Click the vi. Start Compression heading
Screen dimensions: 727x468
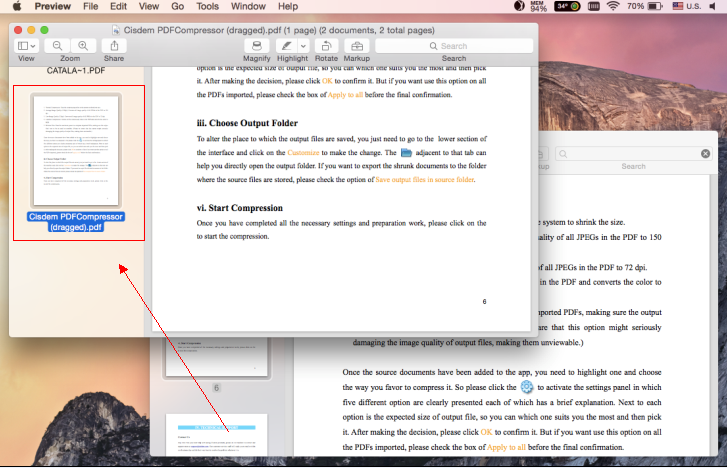pyautogui.click(x=240, y=208)
